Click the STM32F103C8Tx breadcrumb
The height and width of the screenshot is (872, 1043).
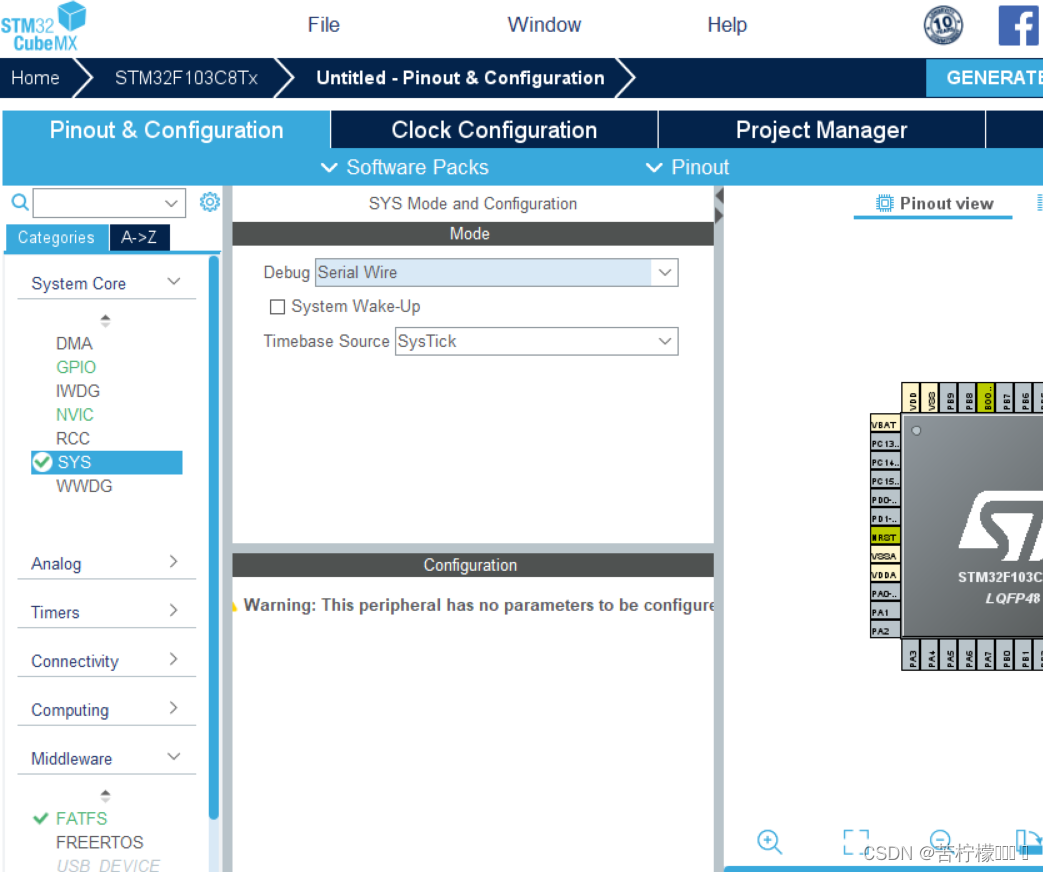tap(186, 78)
